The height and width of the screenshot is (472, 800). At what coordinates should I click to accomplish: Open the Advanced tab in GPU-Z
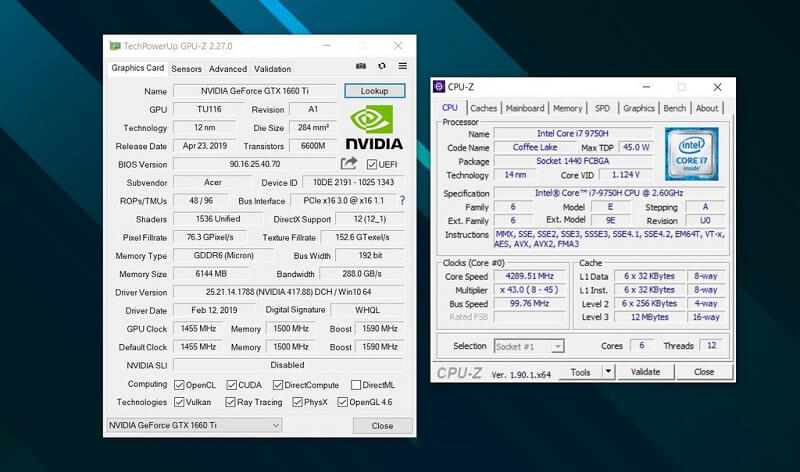click(228, 69)
